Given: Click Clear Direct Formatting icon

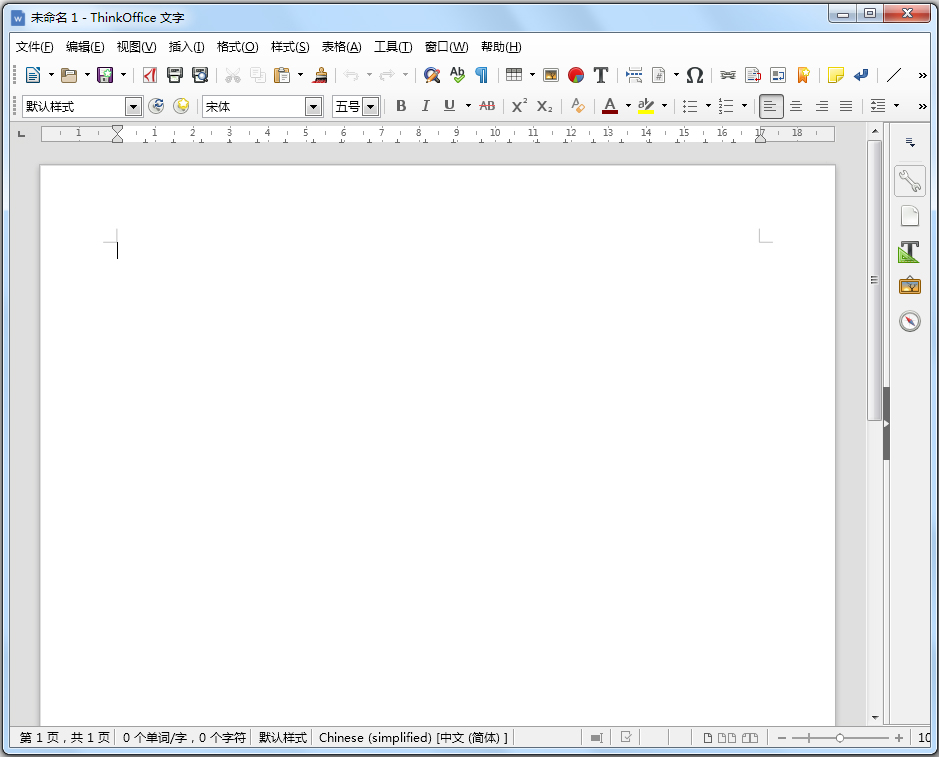Looking at the screenshot, I should tap(577, 106).
